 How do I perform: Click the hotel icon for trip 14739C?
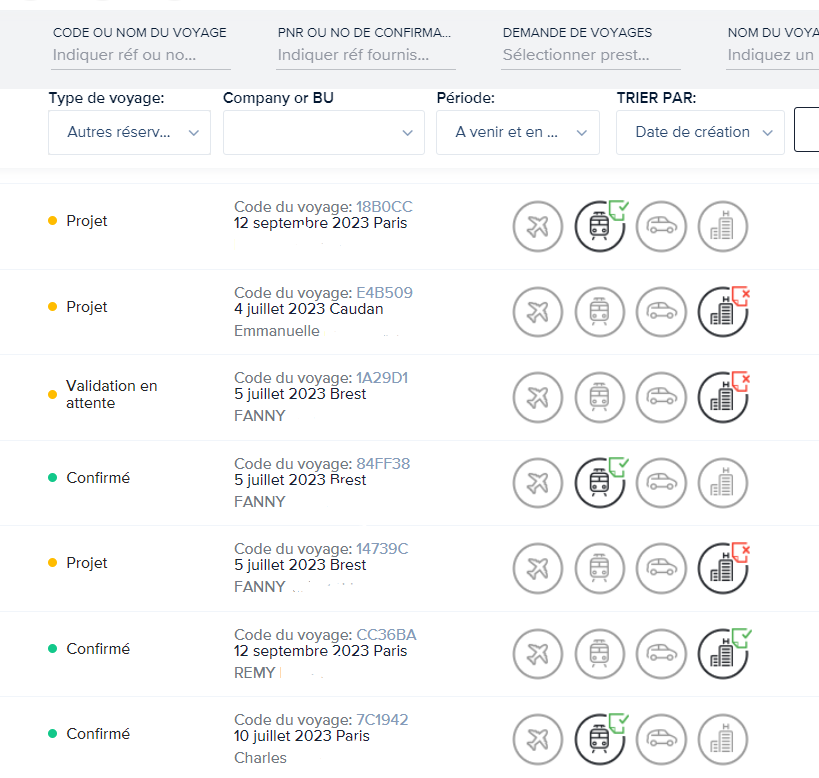click(x=722, y=568)
